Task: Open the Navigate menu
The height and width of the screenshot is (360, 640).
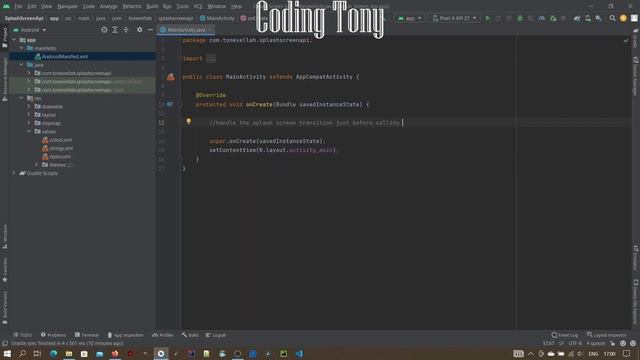Action: (67, 7)
